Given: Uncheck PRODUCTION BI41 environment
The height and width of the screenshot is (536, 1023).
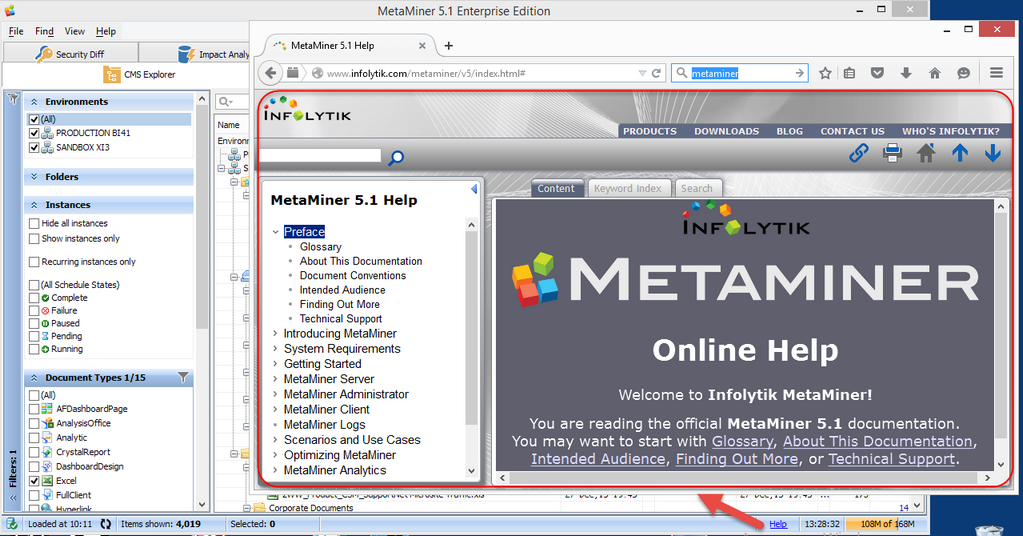Looking at the screenshot, I should (x=34, y=133).
